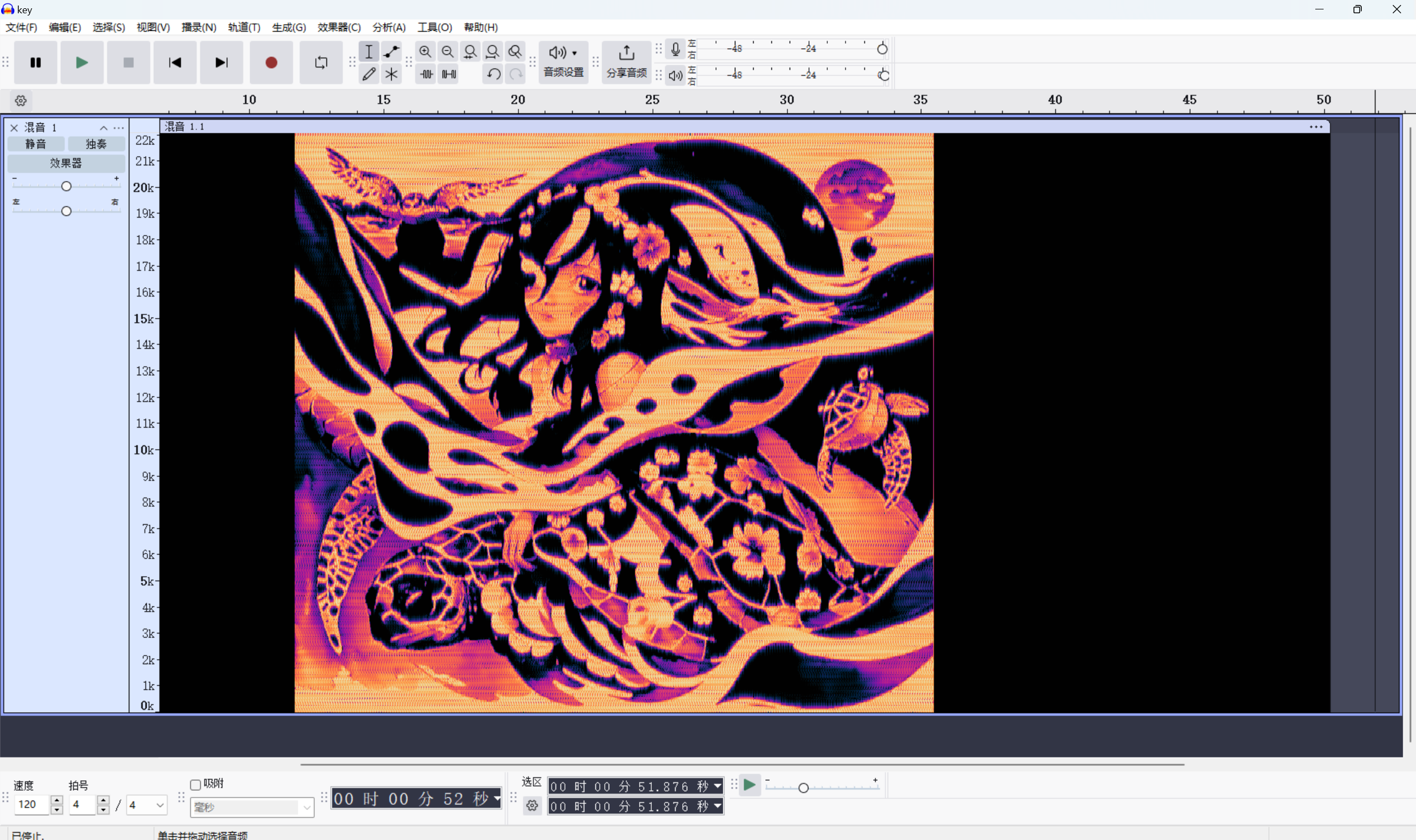Open the 工具(O) menu
This screenshot has height=840, width=1416.
434,27
